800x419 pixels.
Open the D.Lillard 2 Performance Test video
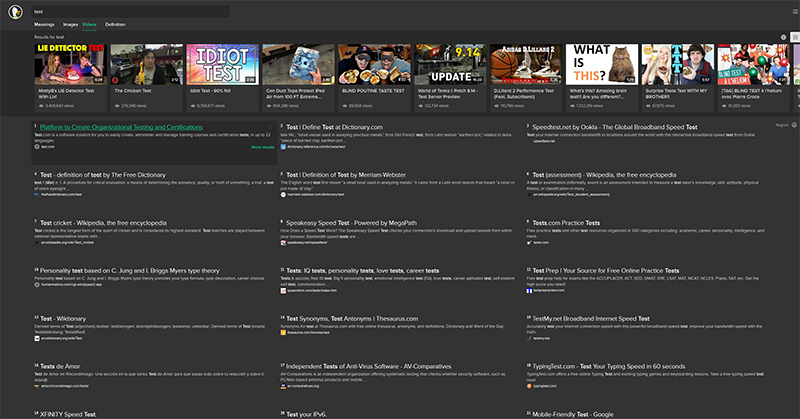pyautogui.click(x=526, y=77)
